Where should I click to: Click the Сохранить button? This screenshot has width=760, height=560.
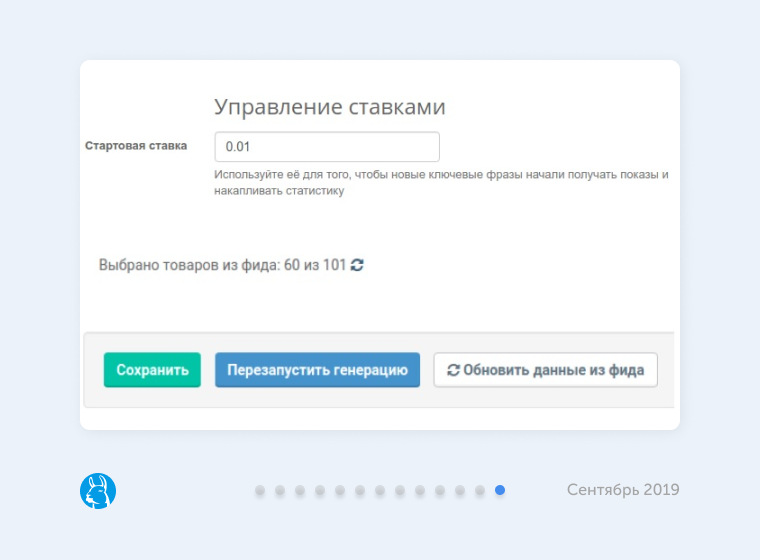(152, 369)
